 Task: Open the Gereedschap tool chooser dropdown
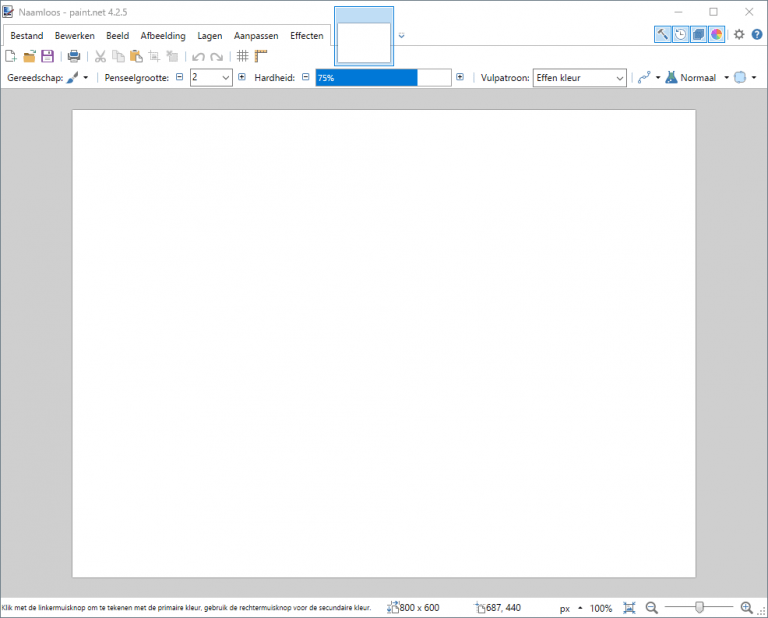point(78,77)
